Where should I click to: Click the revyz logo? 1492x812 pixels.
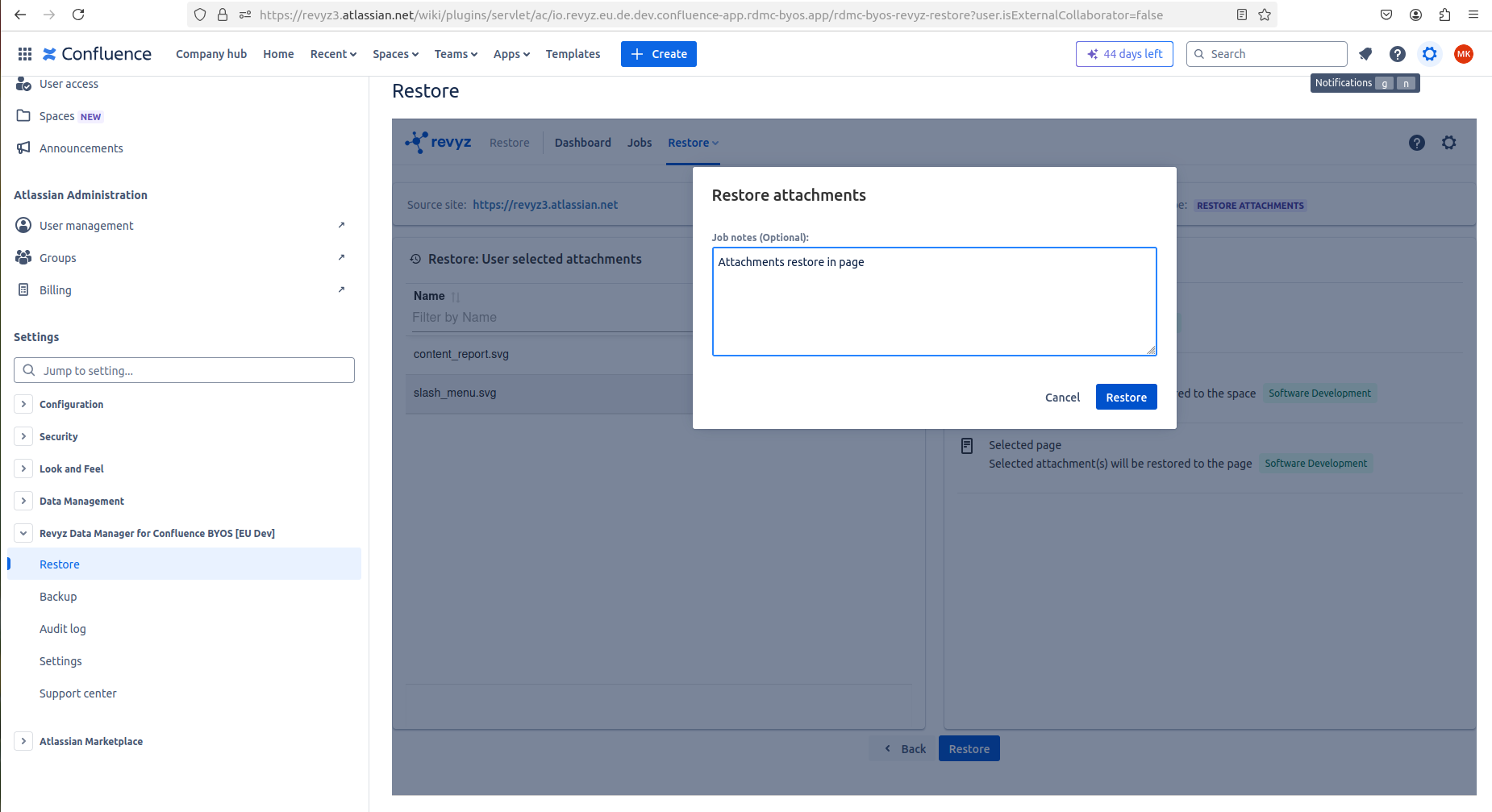(438, 142)
